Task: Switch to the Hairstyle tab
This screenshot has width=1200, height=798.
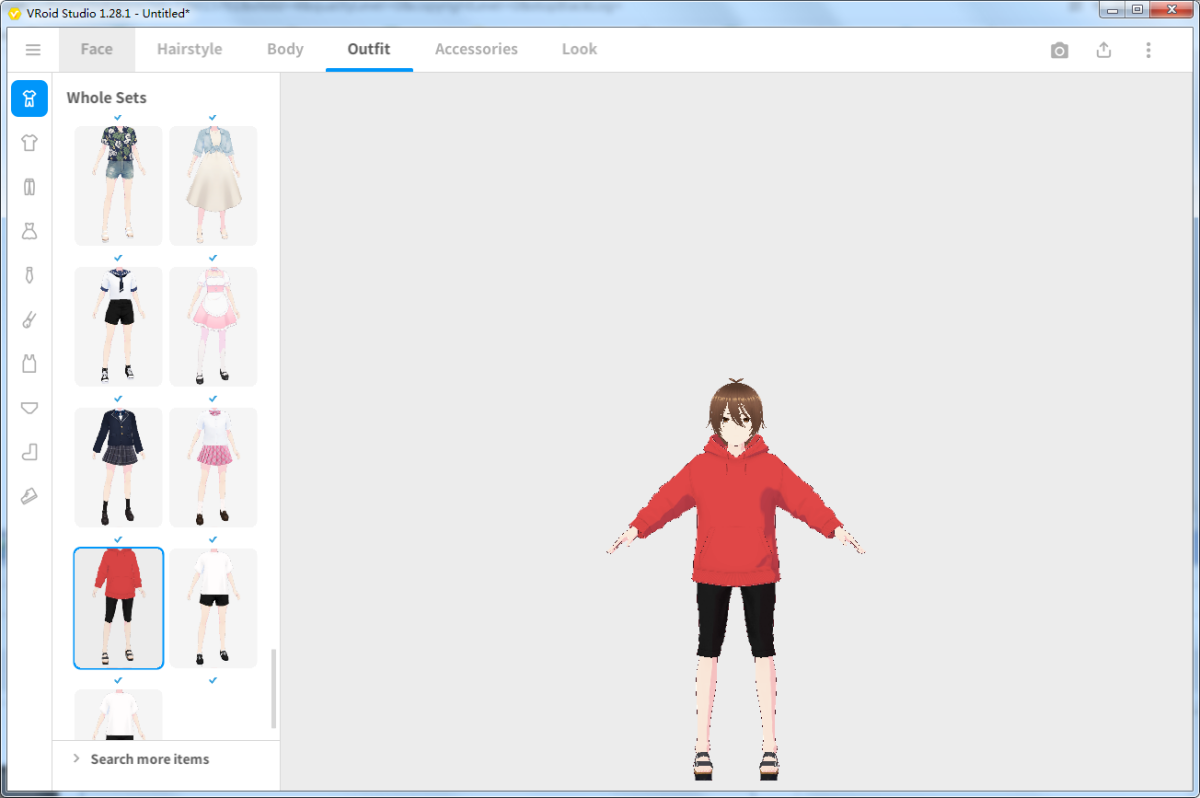Action: (189, 49)
